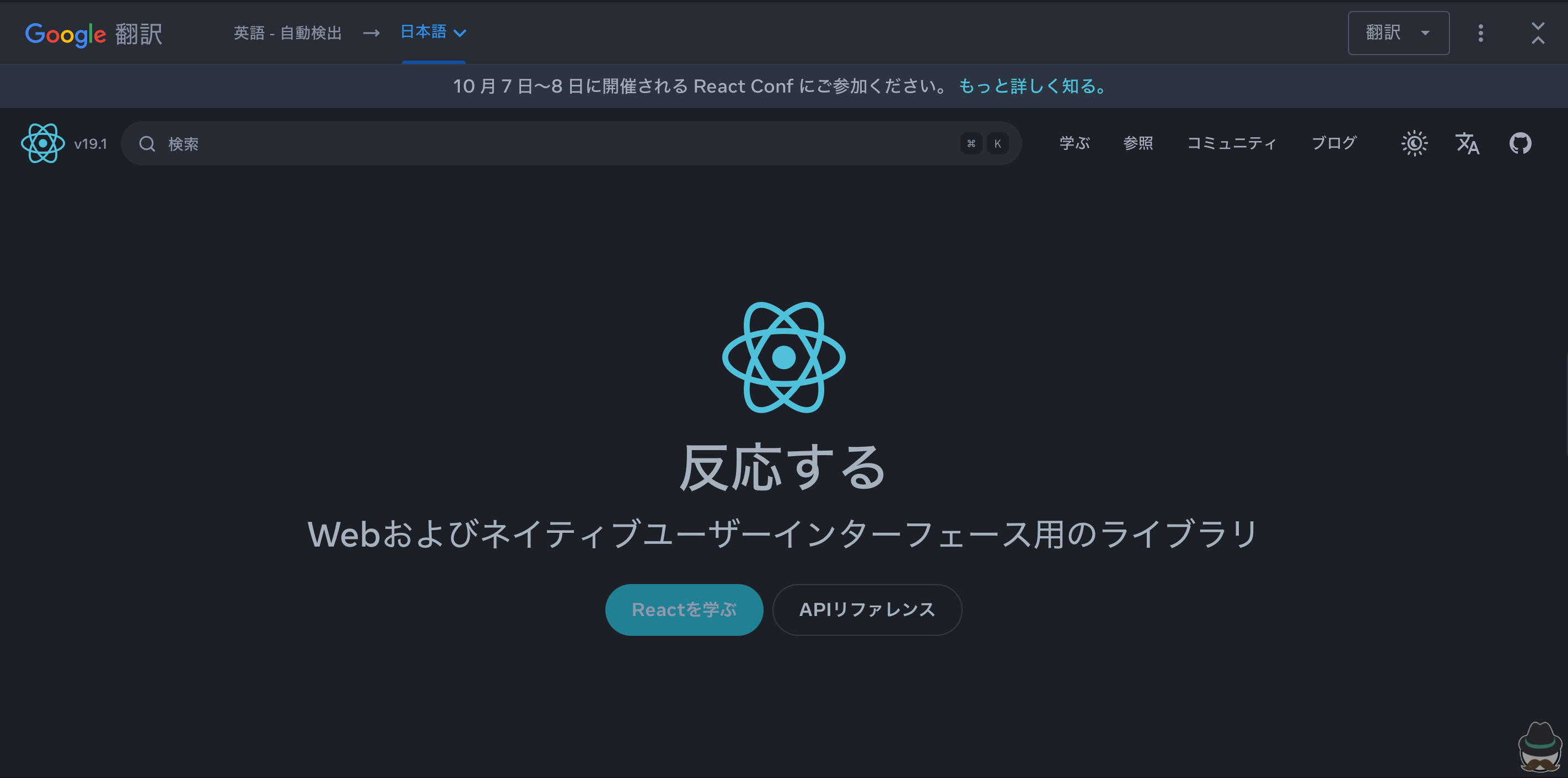Click the magnifying glass search icon
This screenshot has height=778, width=1568.
tap(147, 144)
